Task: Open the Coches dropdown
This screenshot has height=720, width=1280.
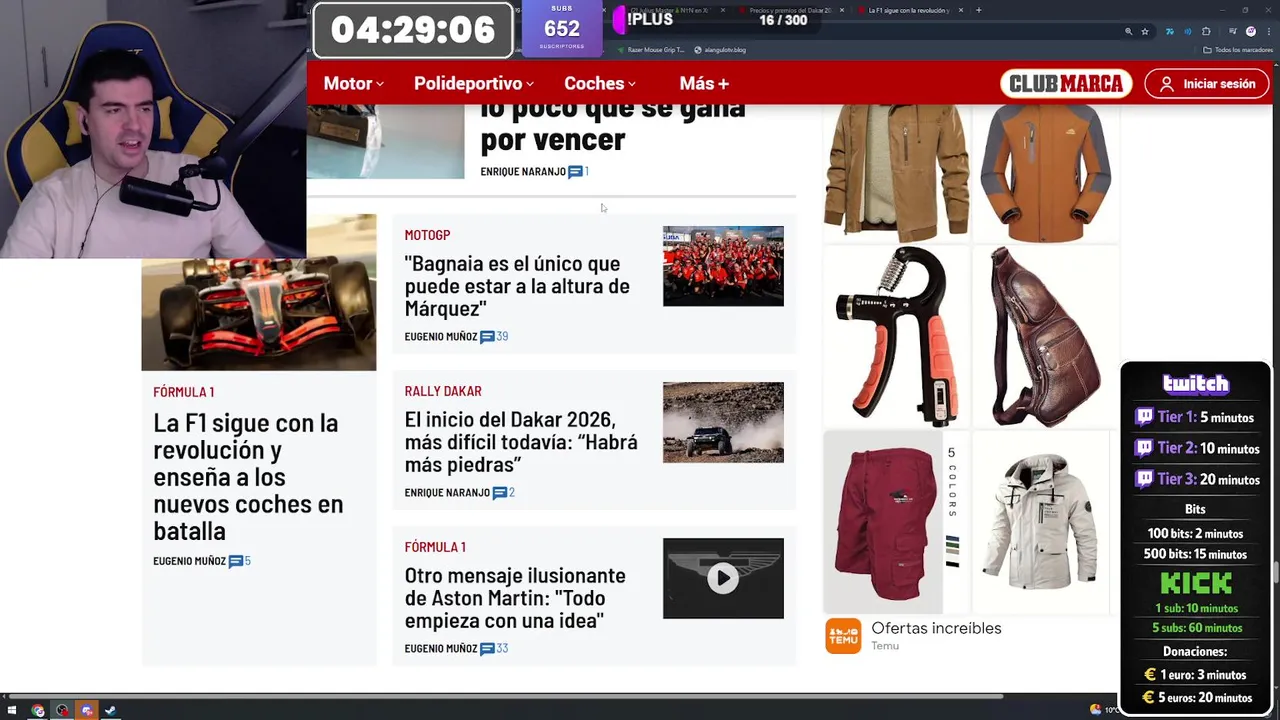Action: pyautogui.click(x=600, y=84)
